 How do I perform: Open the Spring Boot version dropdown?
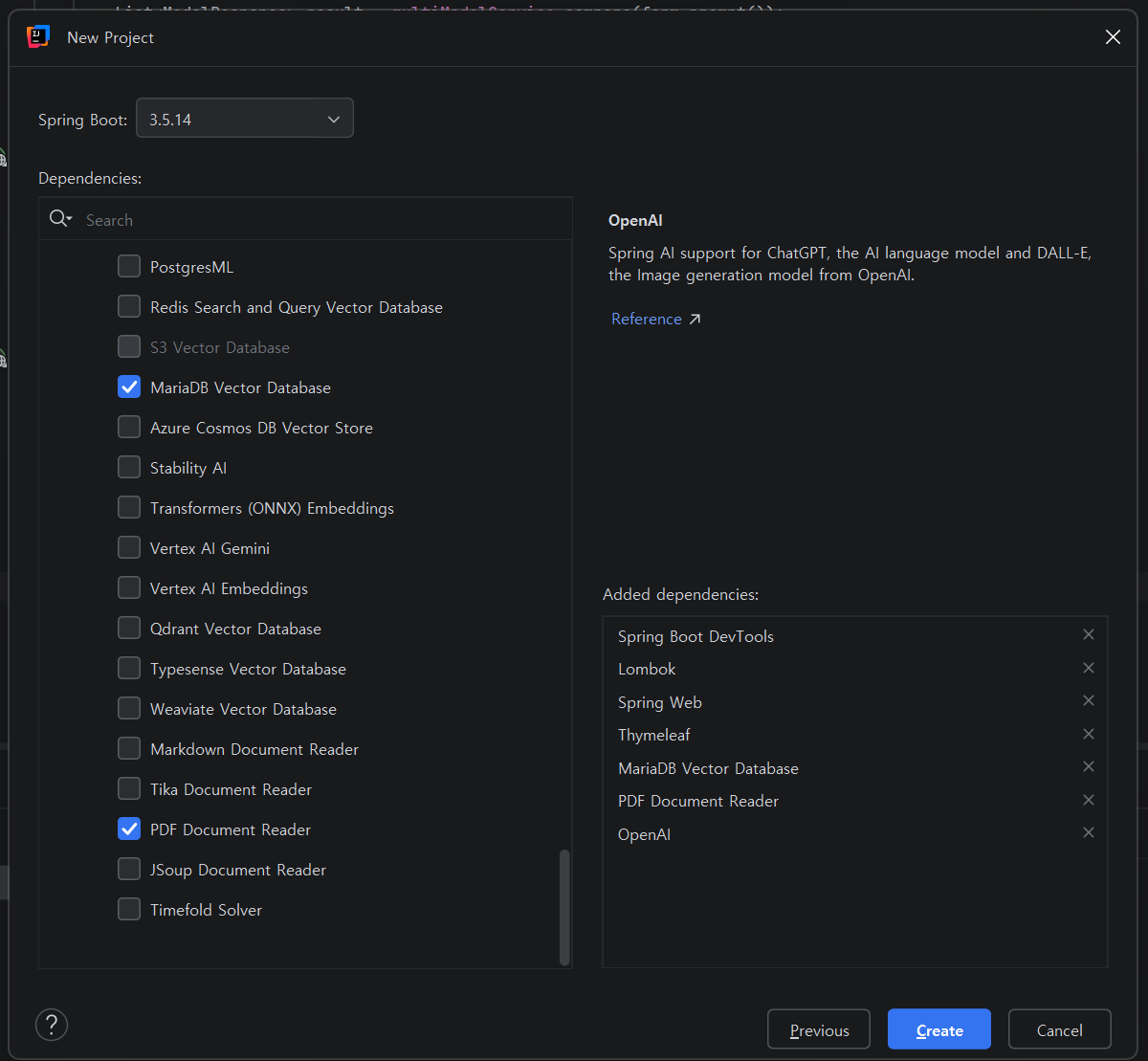(x=245, y=120)
